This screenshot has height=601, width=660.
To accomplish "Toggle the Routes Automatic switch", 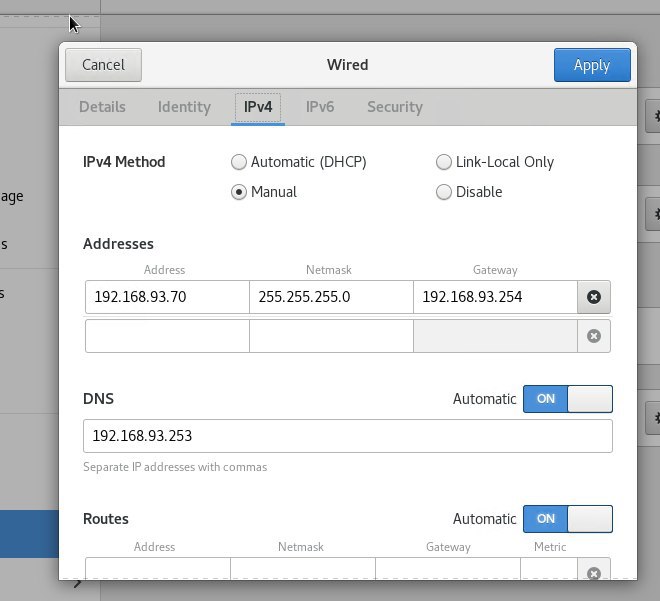I will (x=568, y=519).
